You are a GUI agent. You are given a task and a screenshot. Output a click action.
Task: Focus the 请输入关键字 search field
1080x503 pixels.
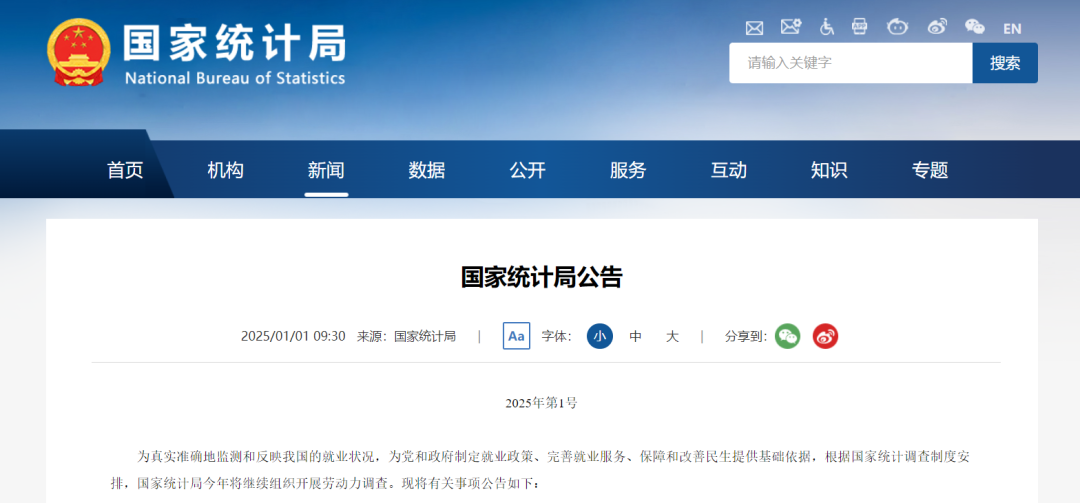coord(851,63)
